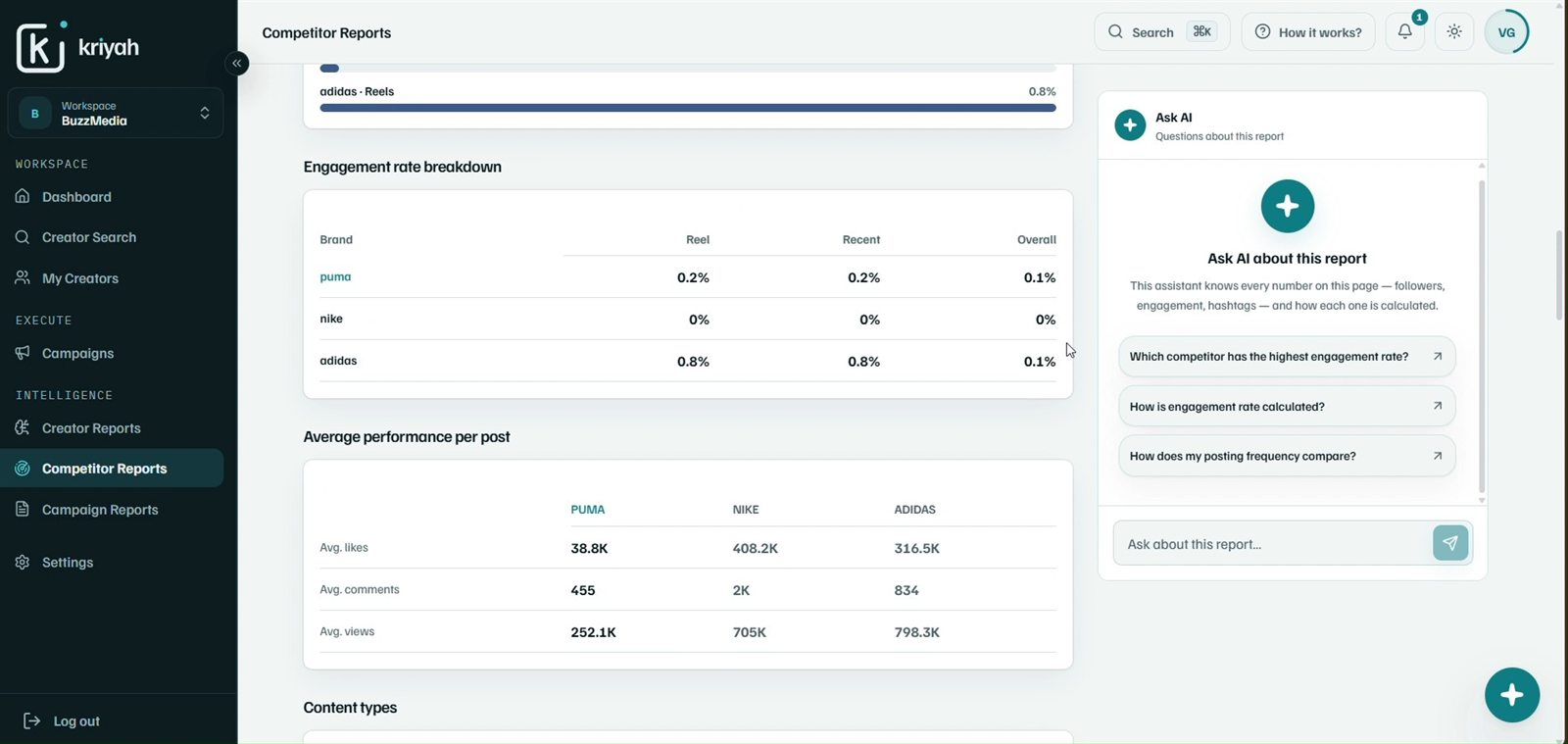Click the Reel column header
The height and width of the screenshot is (744, 1568).
click(698, 239)
